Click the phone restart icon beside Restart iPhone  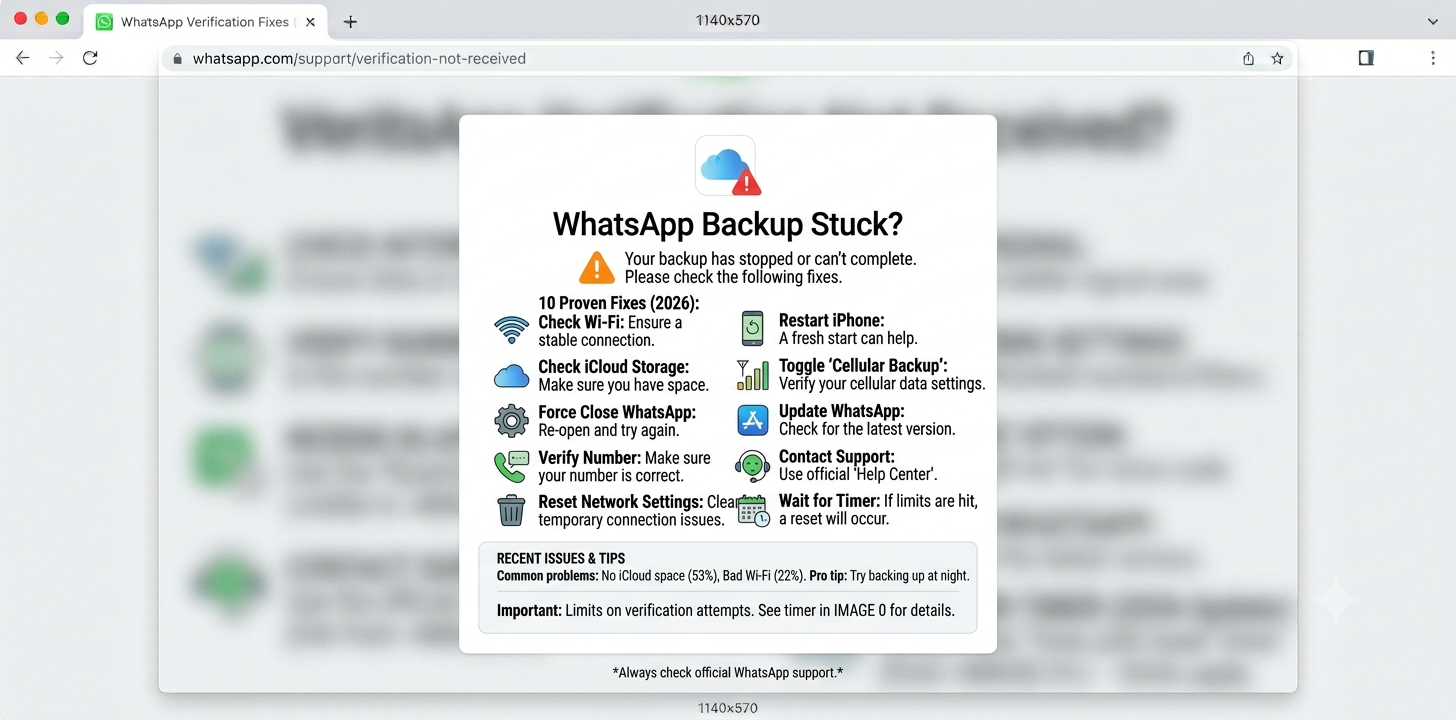pos(752,328)
